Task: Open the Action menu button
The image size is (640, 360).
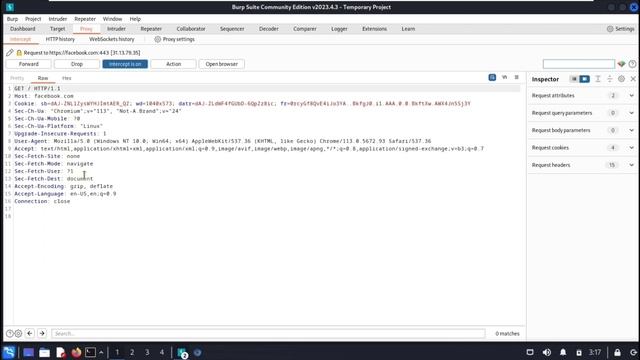Action: point(173,64)
